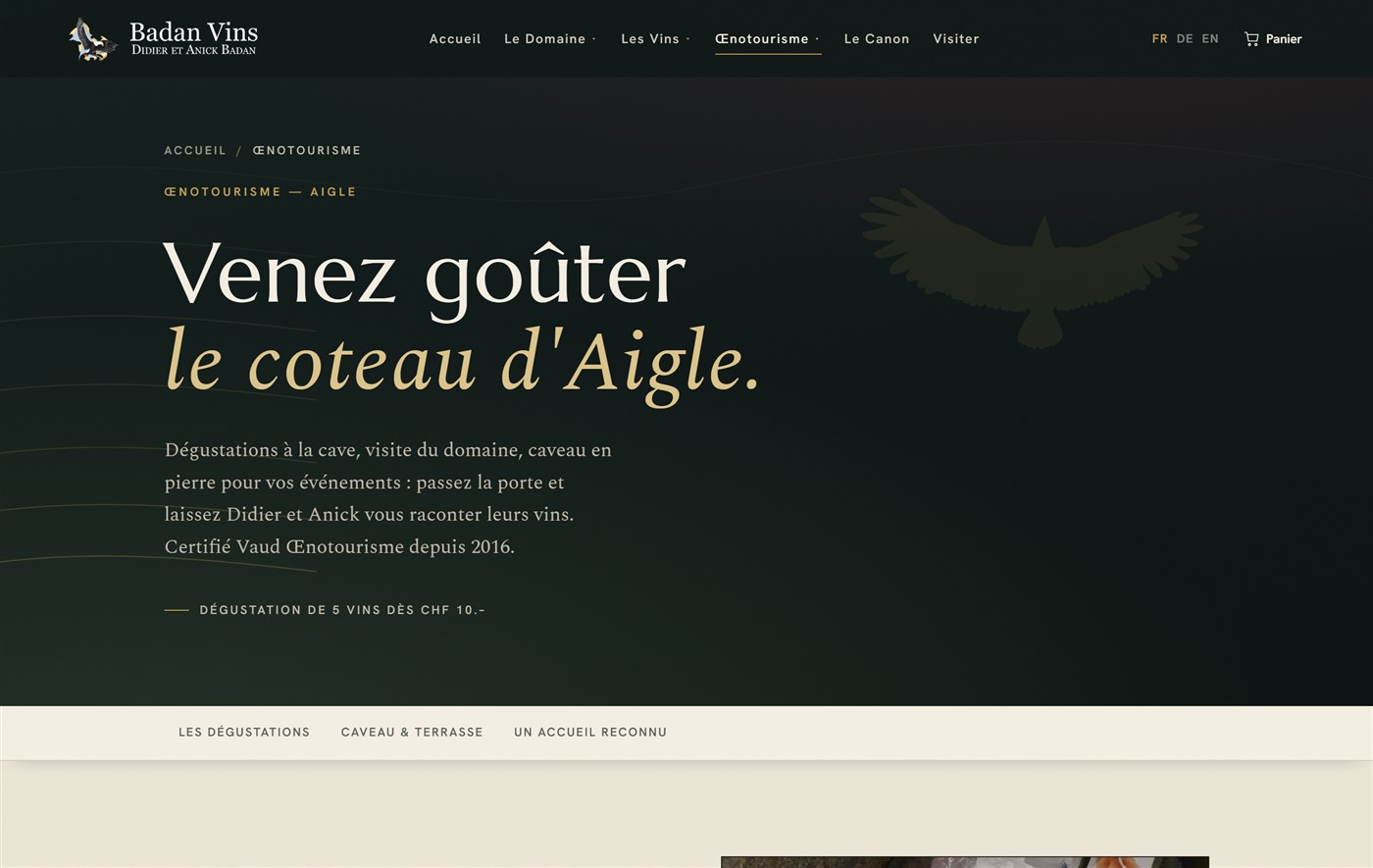This screenshot has width=1373, height=868.
Task: Jump to the Un Accueil Reconnu section
Action: click(590, 733)
